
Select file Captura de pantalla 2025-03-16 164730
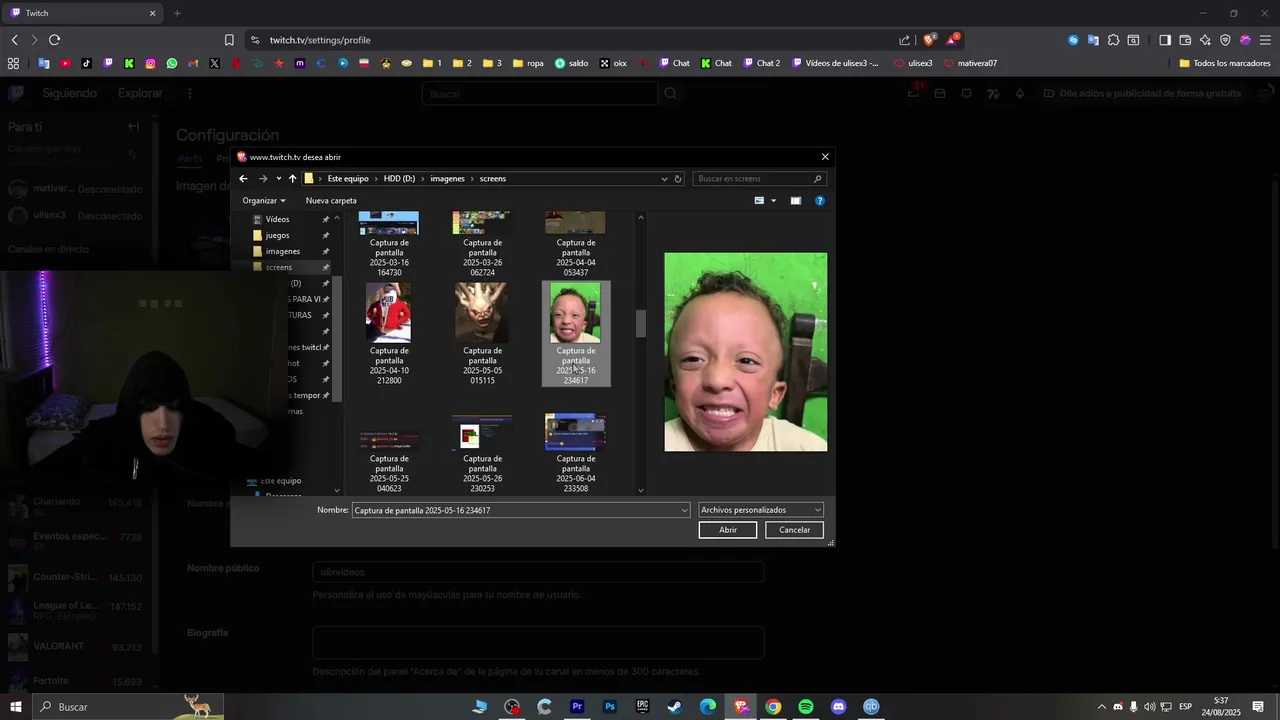click(389, 245)
